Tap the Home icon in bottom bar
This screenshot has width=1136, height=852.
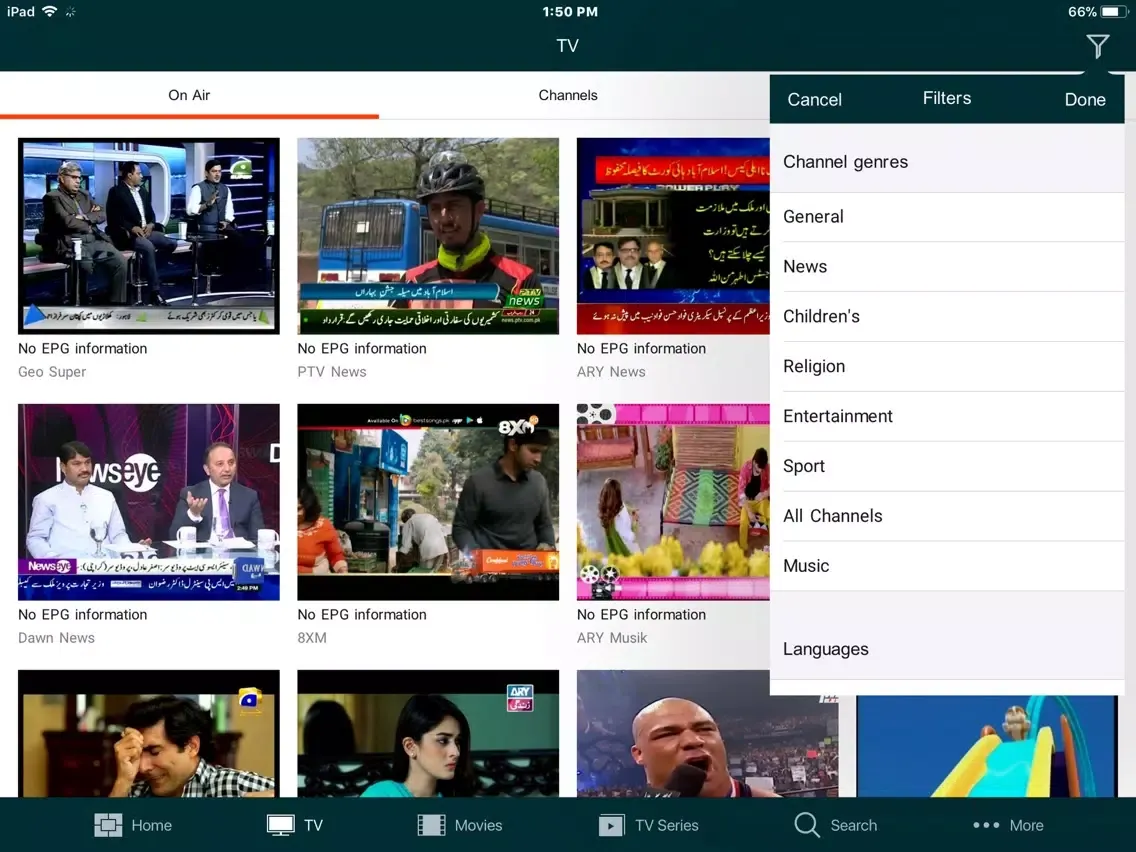[x=108, y=824]
